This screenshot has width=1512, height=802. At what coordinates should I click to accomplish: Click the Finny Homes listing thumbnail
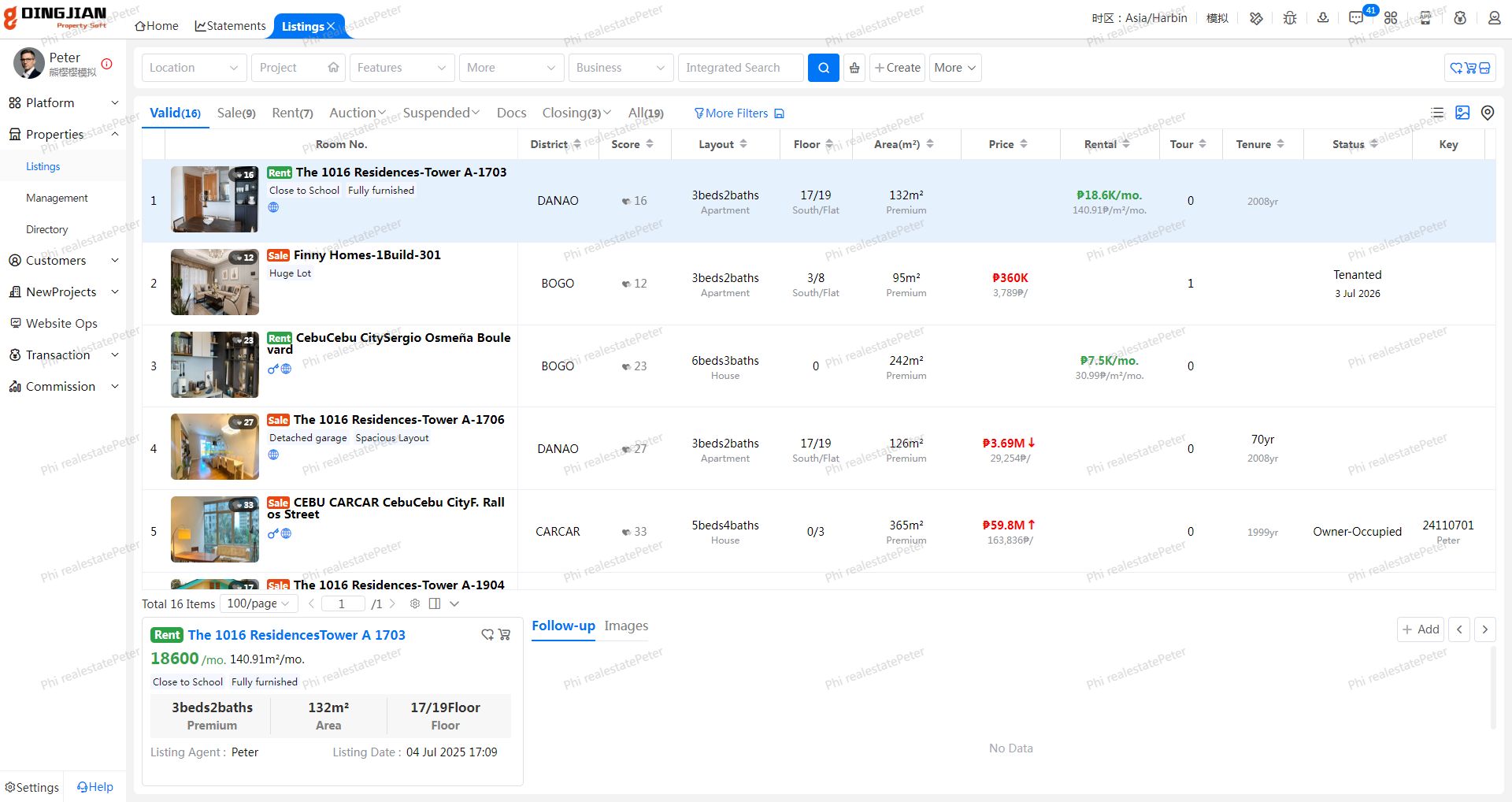click(x=215, y=282)
